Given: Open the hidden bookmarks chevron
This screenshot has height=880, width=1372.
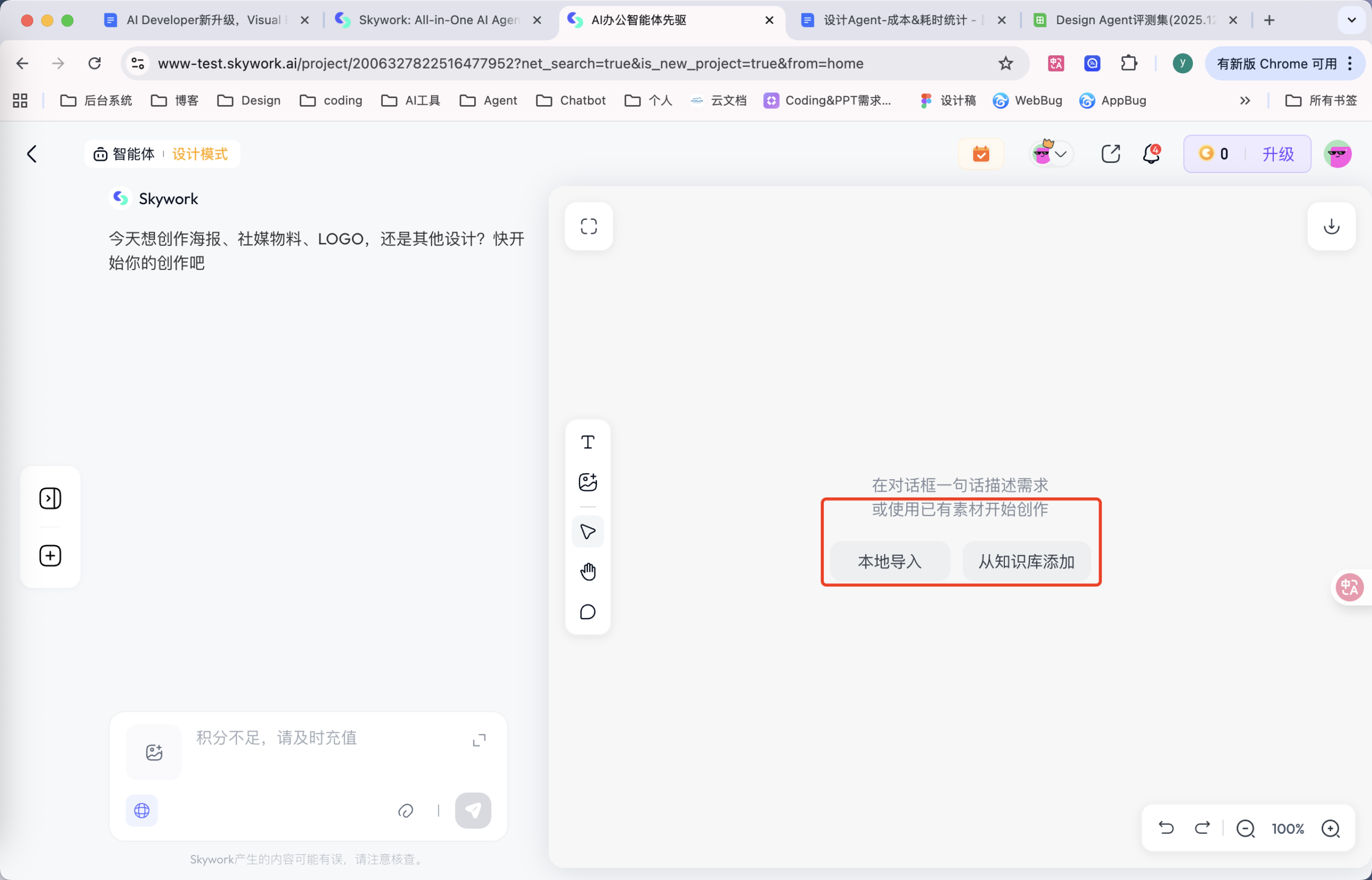Looking at the screenshot, I should point(1244,101).
